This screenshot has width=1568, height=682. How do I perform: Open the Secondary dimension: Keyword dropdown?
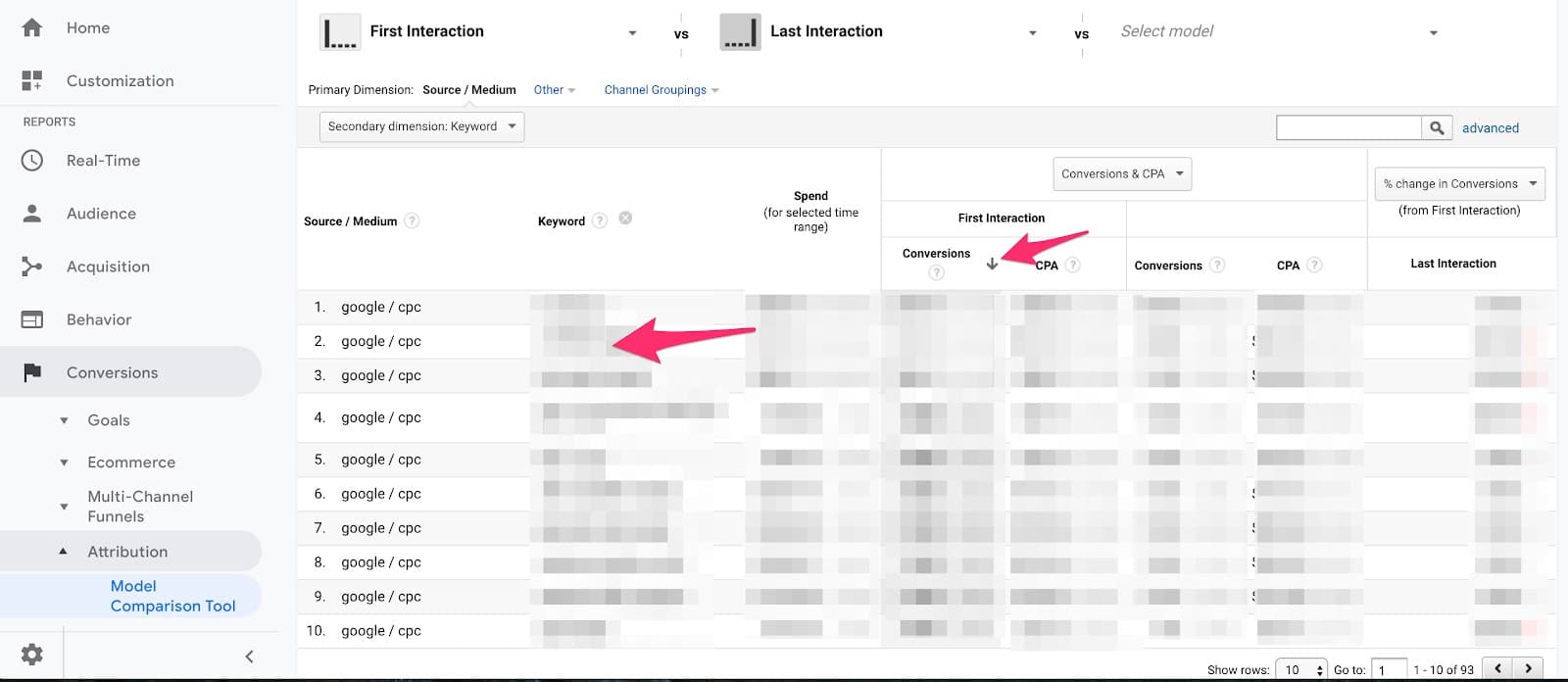[421, 126]
